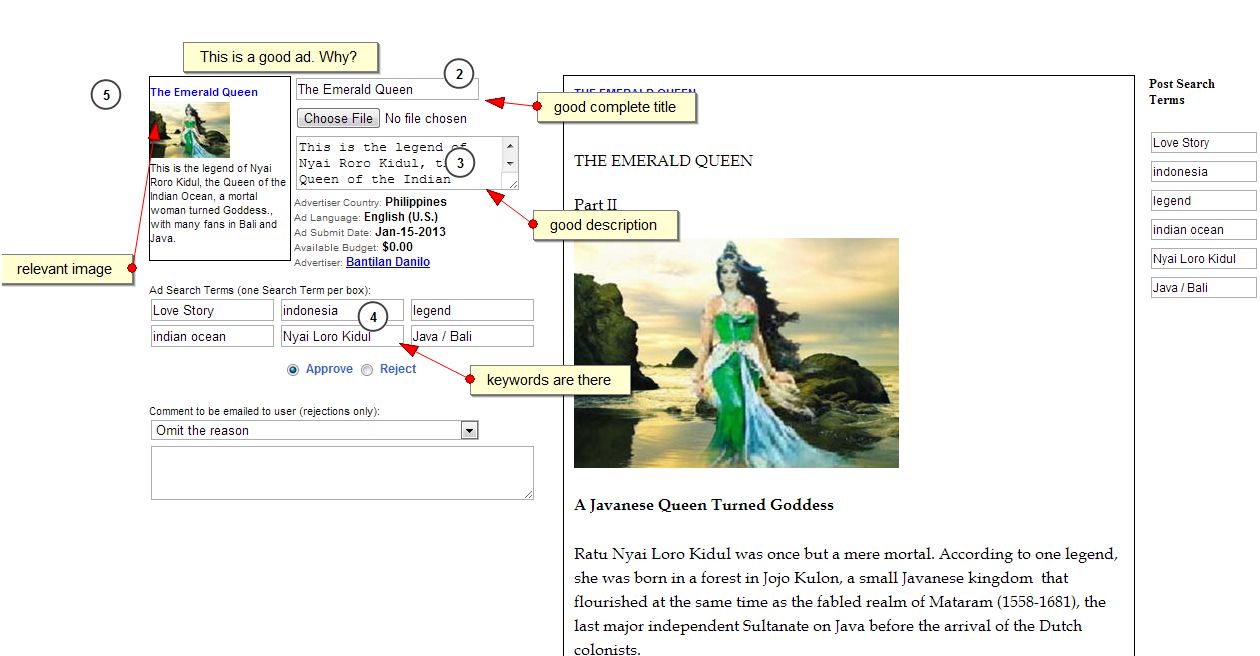This screenshot has height=656, width=1260.
Task: Select the Reject radio button
Action: click(367, 370)
